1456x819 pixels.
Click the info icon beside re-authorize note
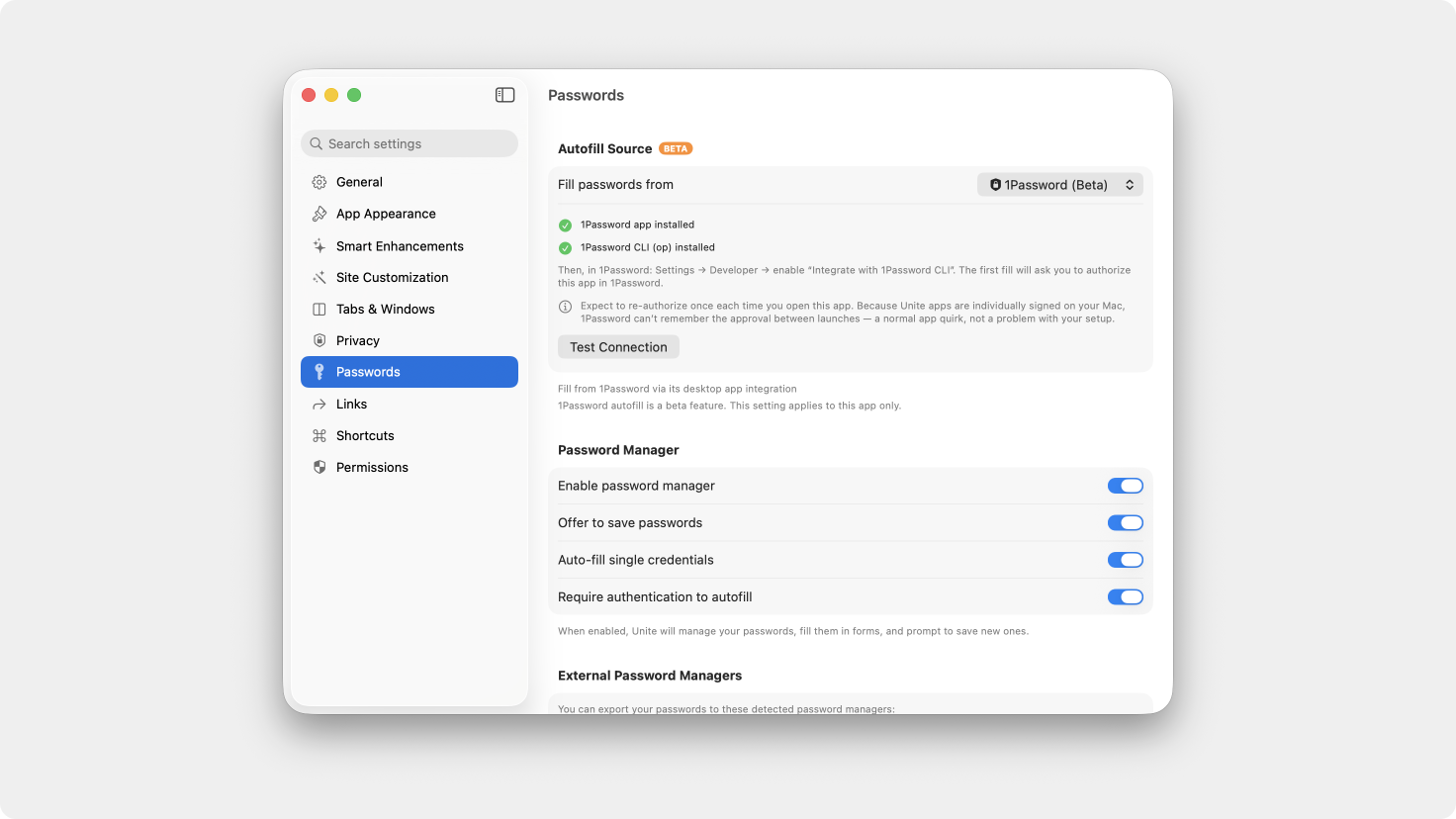565,307
